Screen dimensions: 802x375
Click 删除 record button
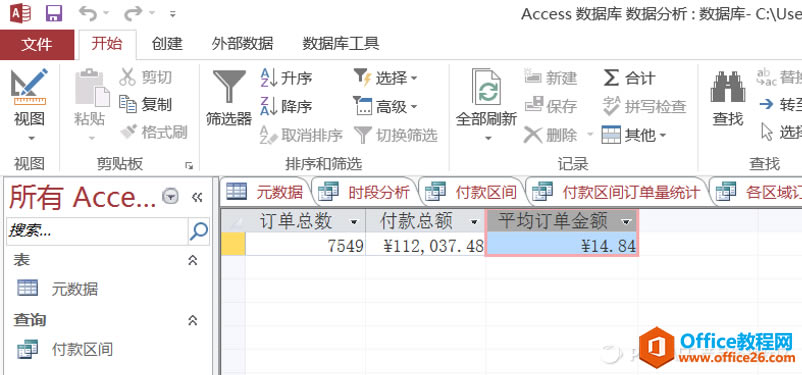(x=551, y=135)
